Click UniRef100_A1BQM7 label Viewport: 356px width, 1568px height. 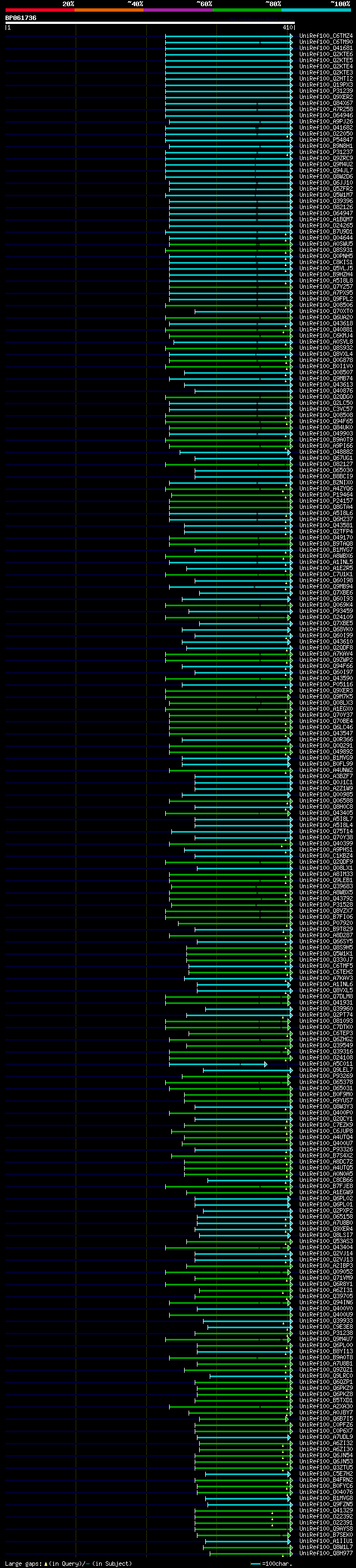pos(326,220)
